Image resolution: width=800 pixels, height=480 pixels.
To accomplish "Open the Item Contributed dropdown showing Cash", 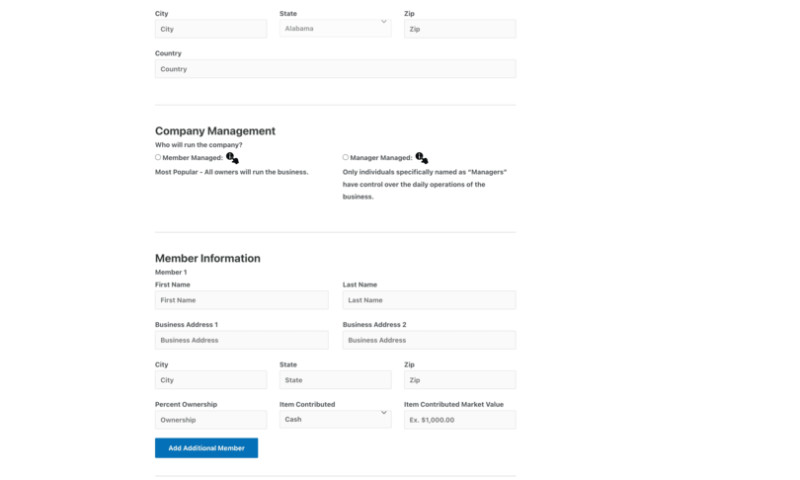I will (335, 419).
